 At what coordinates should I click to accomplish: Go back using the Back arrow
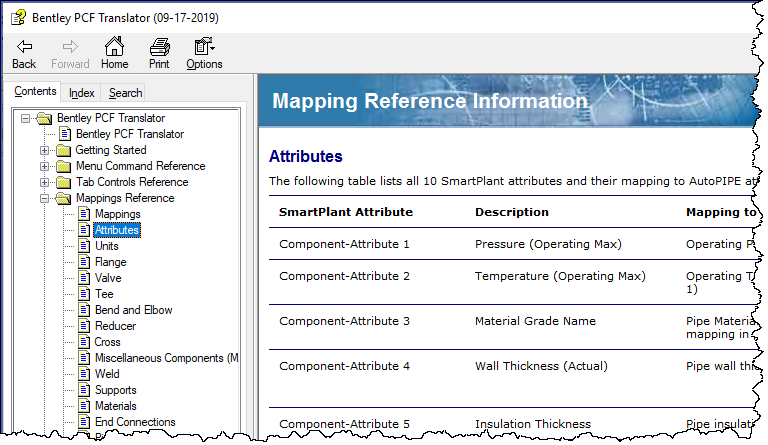[x=24, y=54]
